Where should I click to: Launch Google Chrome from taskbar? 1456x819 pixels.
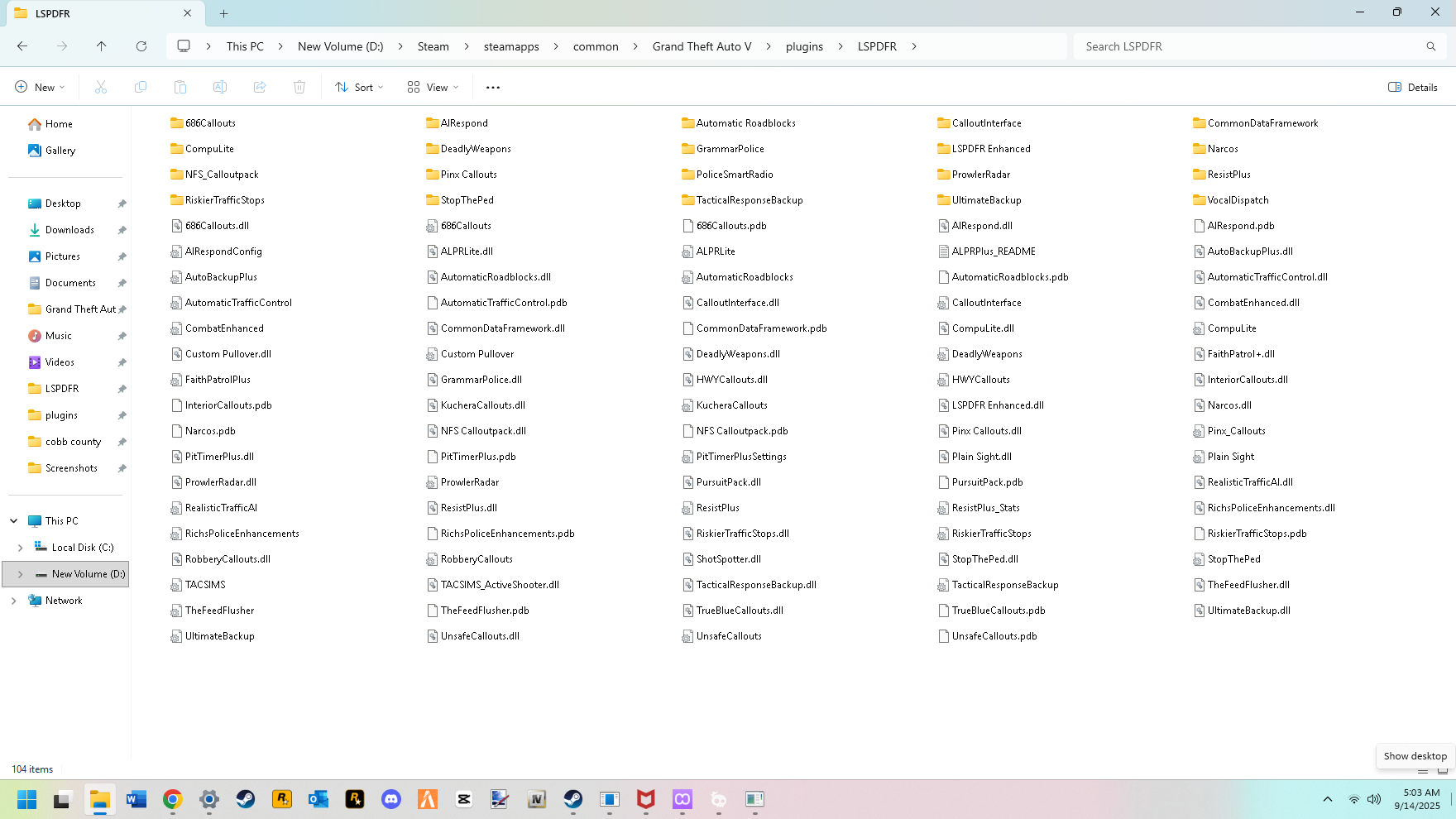pos(173,799)
